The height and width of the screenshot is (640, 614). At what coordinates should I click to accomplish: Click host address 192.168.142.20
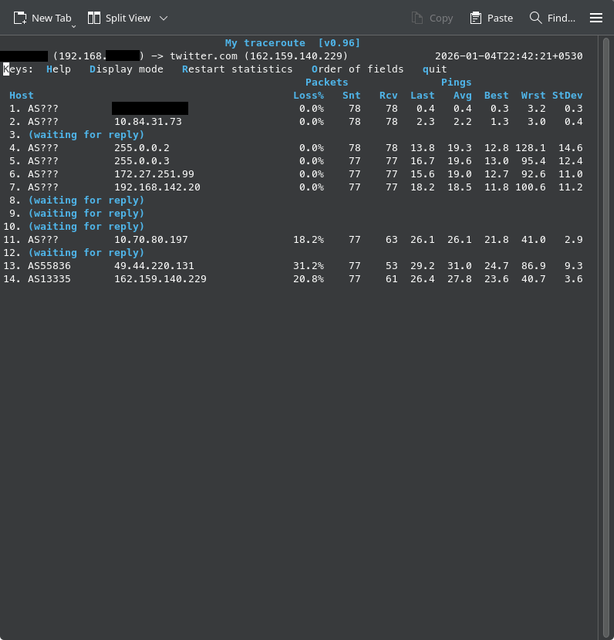[158, 187]
